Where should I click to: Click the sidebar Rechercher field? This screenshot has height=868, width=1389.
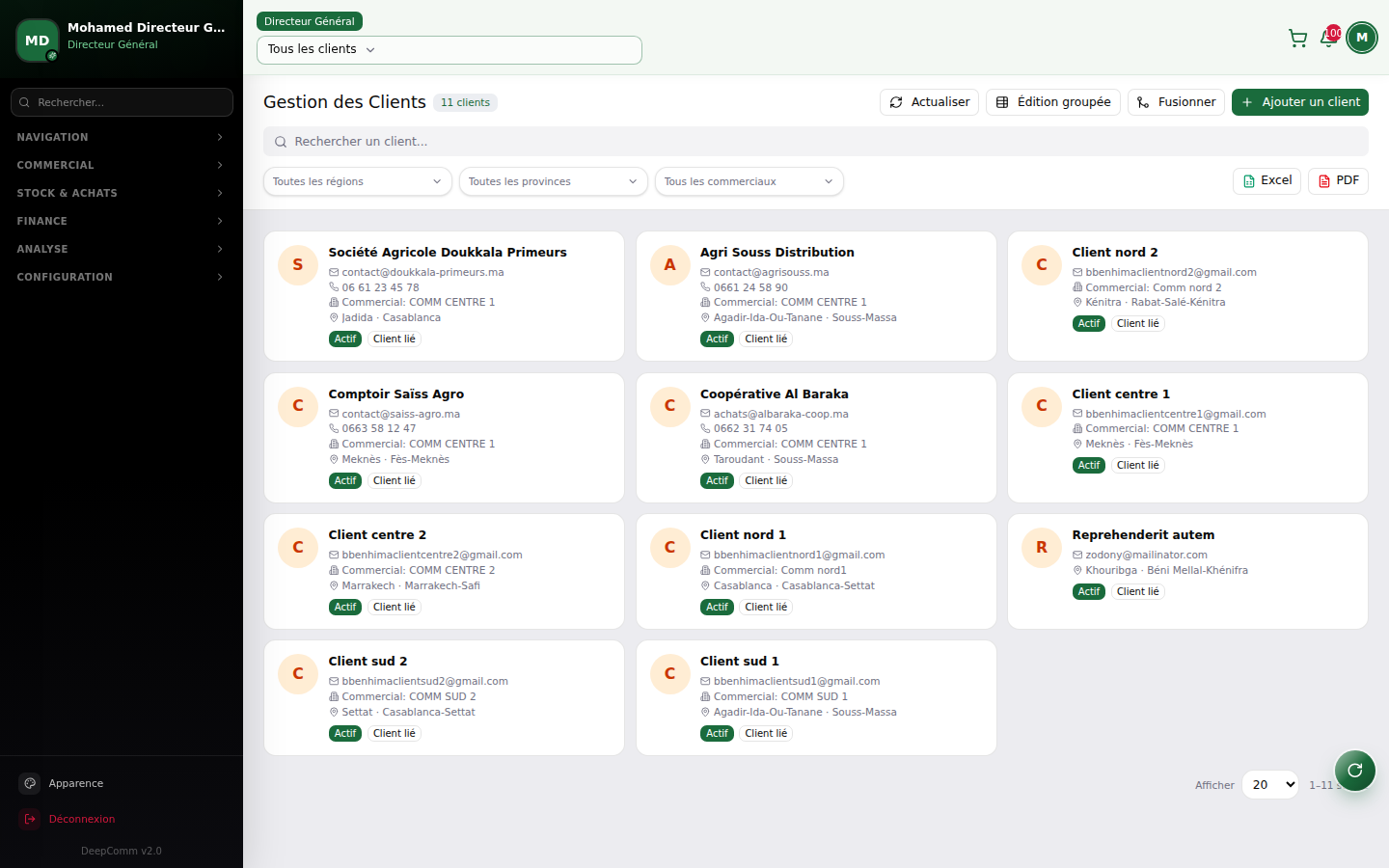pyautogui.click(x=122, y=102)
